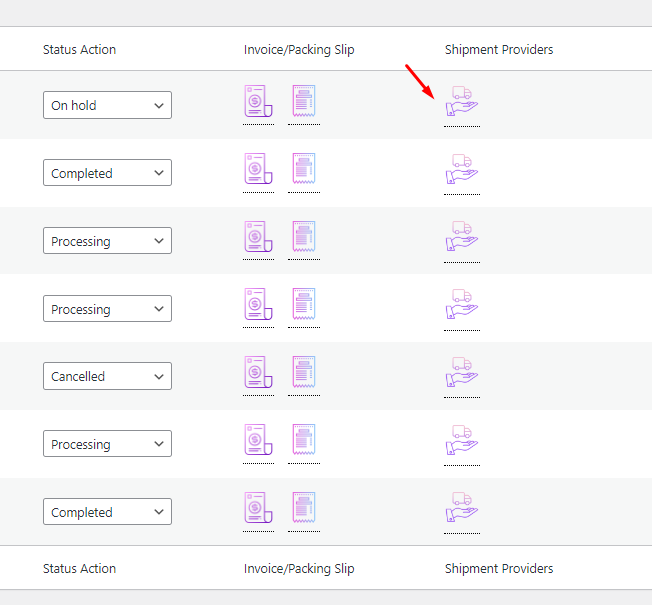The image size is (652, 605).
Task: Open the packing slip for the Cancelled order
Action: tap(304, 372)
